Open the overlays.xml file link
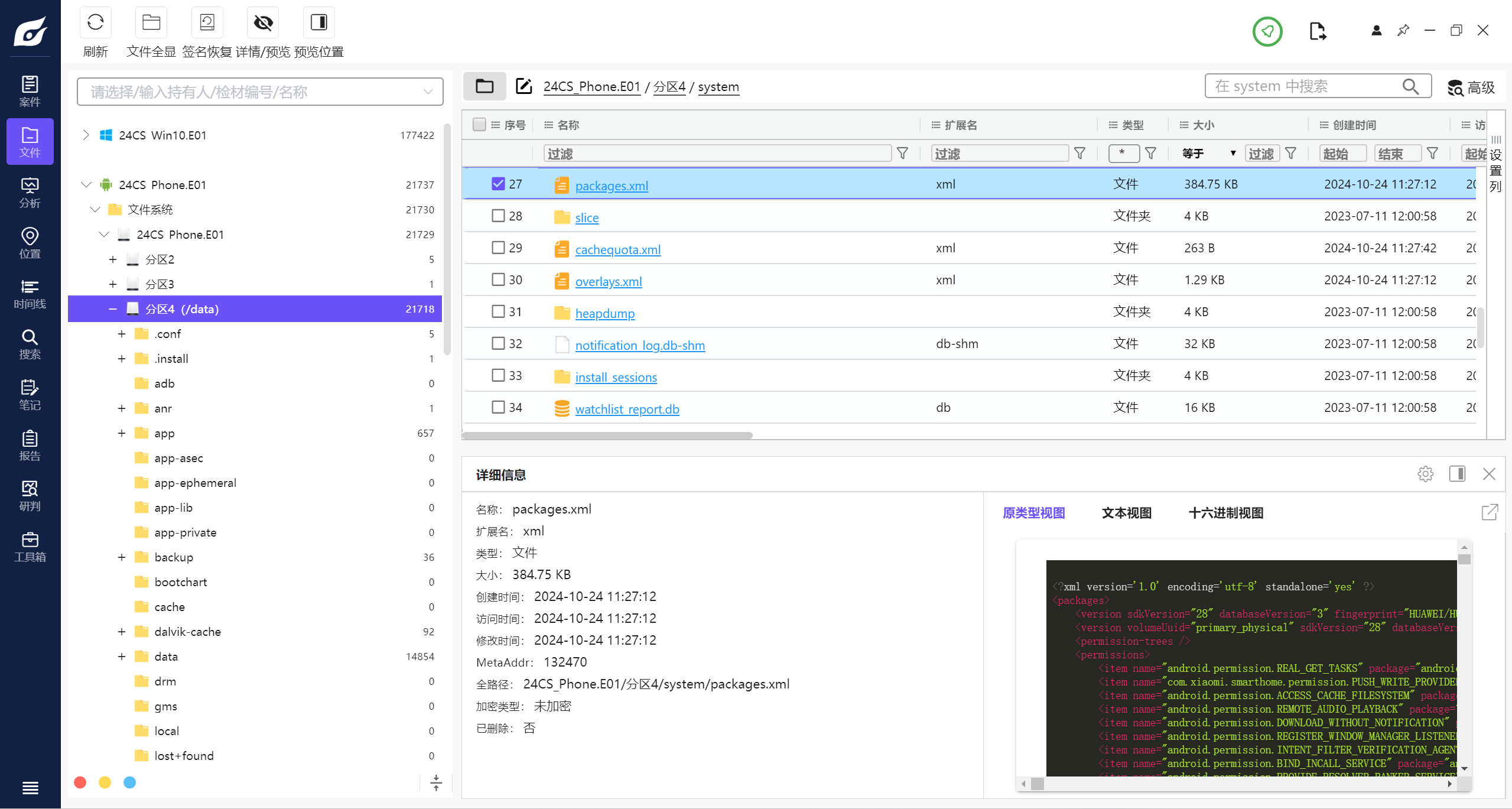 (x=608, y=282)
